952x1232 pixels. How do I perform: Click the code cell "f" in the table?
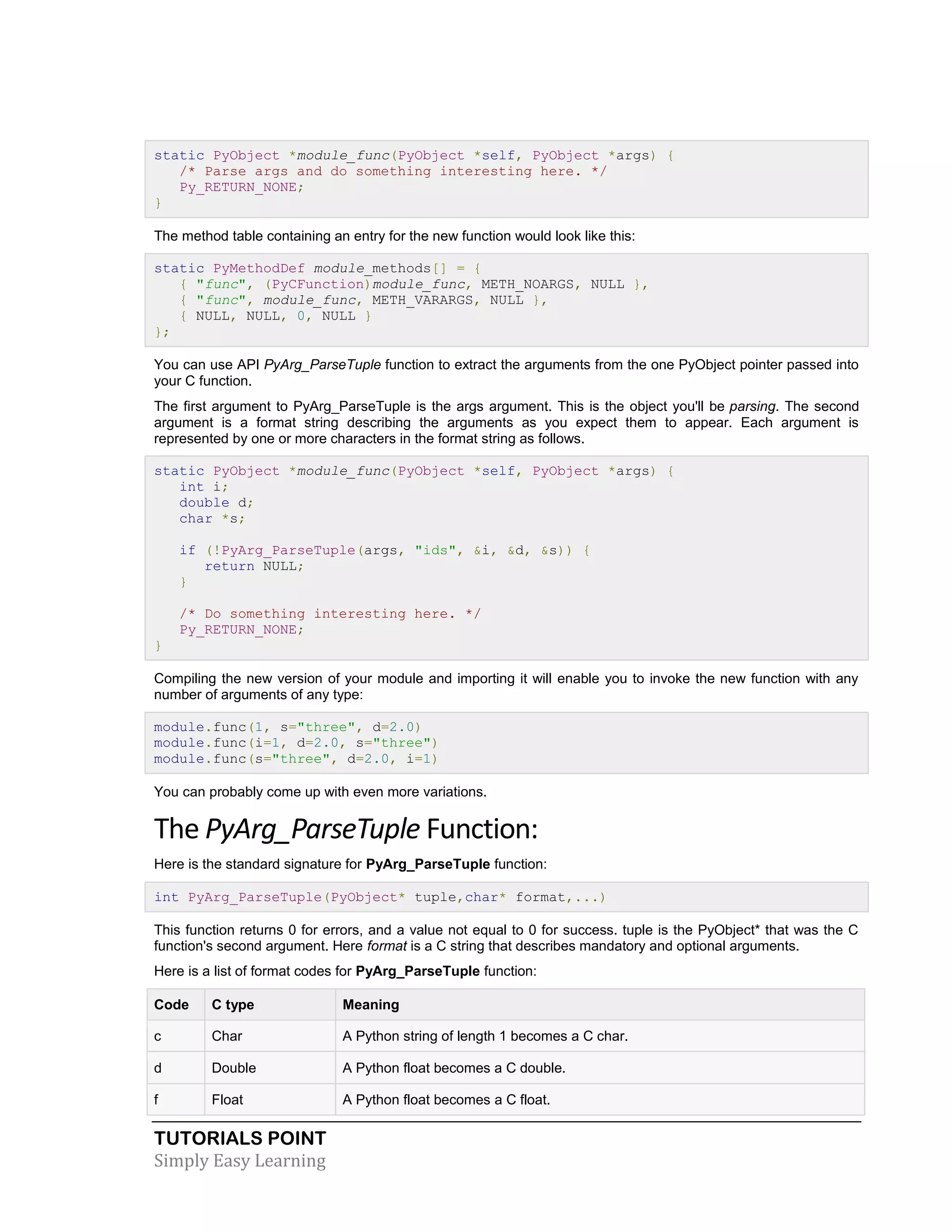coord(175,1100)
